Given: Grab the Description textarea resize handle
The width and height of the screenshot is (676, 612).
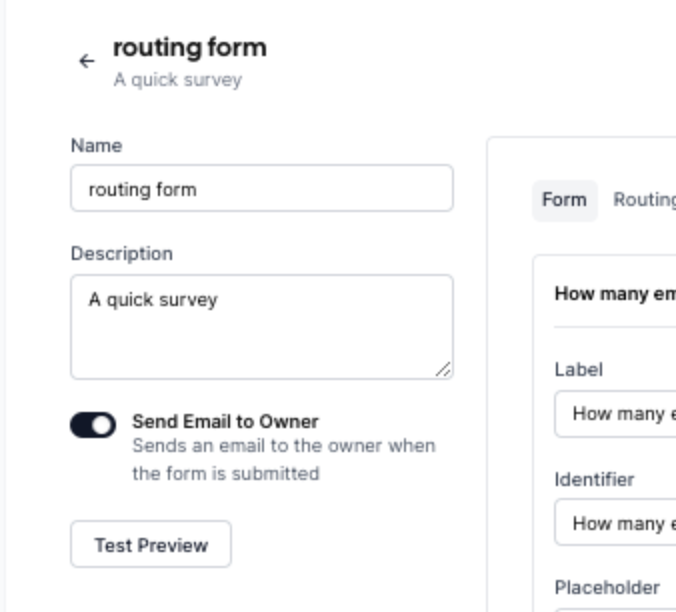Looking at the screenshot, I should tap(443, 369).
